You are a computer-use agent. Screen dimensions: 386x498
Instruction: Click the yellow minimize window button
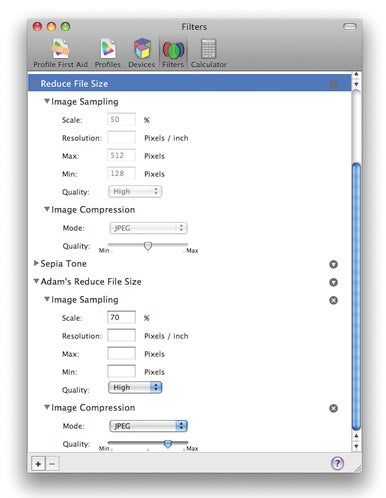pyautogui.click(x=51, y=26)
